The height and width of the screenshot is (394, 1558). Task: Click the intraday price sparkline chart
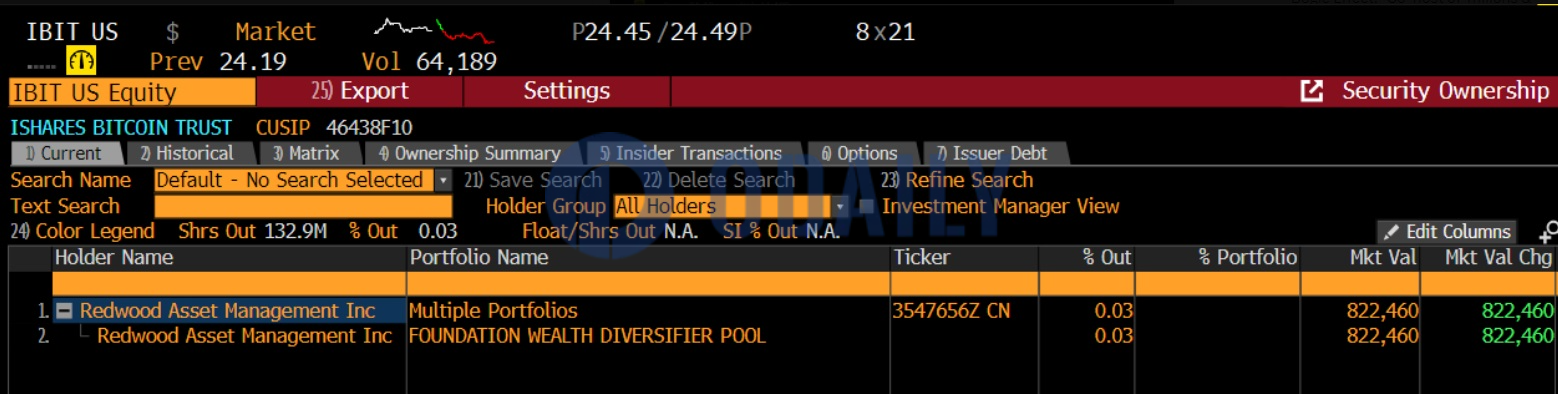(x=433, y=30)
